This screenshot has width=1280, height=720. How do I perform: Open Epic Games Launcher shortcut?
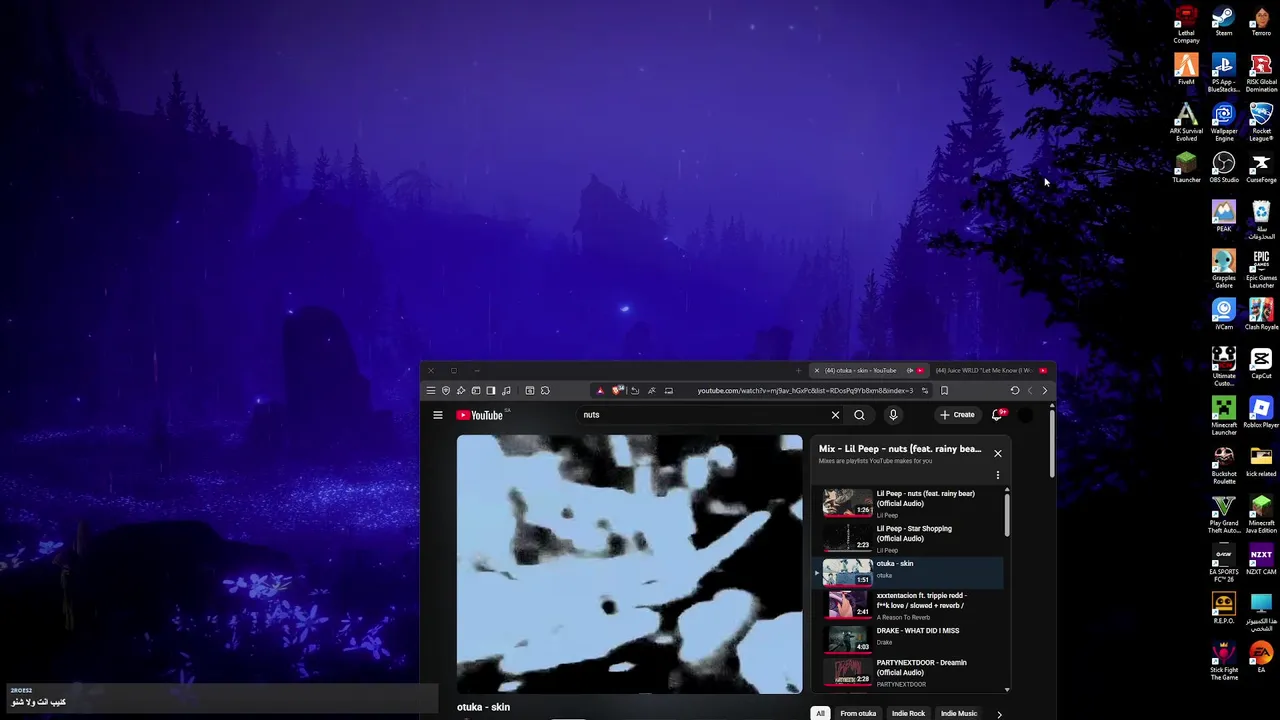click(x=1261, y=270)
